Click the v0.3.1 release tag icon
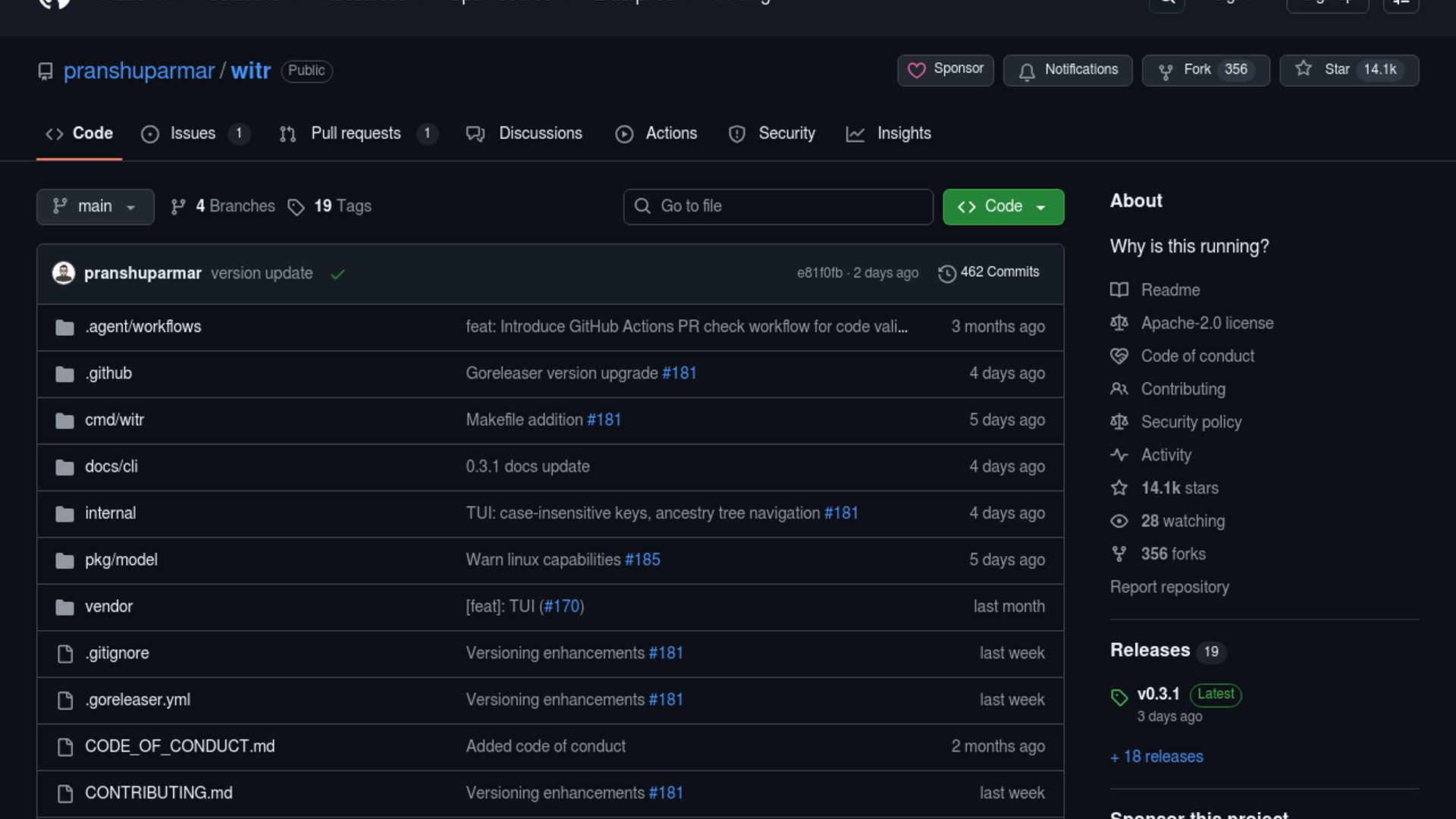The image size is (1456, 819). point(1119,696)
